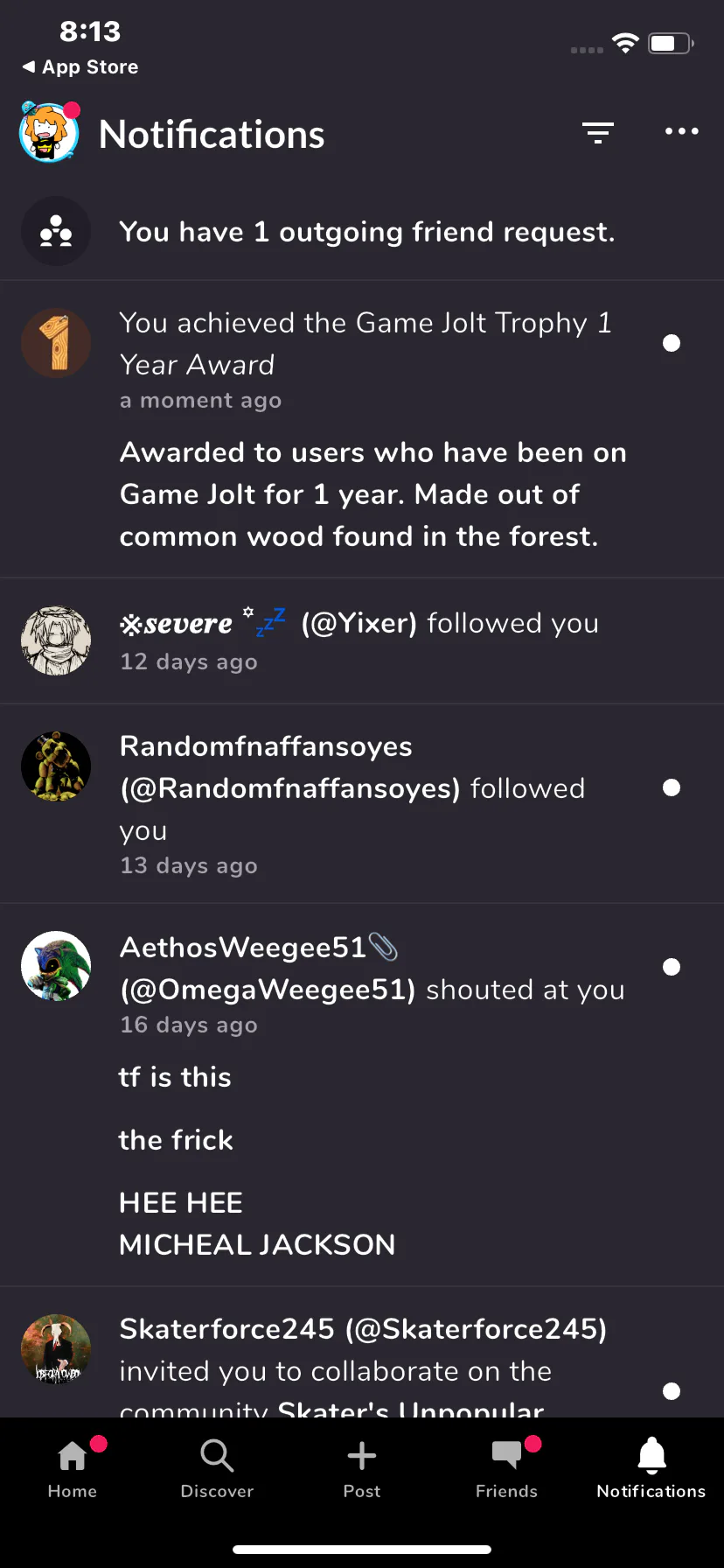Open Yixer's profile avatar
Image resolution: width=724 pixels, height=1568 pixels.
click(x=56, y=640)
